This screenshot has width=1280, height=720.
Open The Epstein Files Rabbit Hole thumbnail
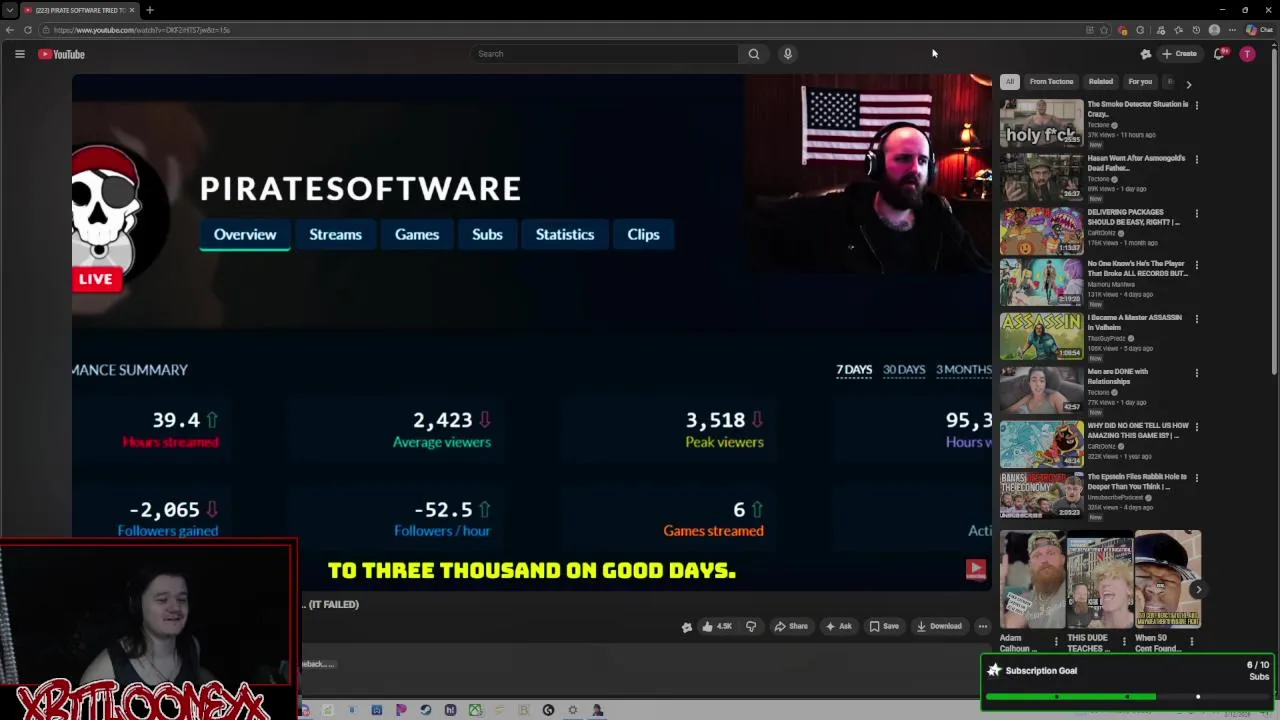pos(1041,495)
